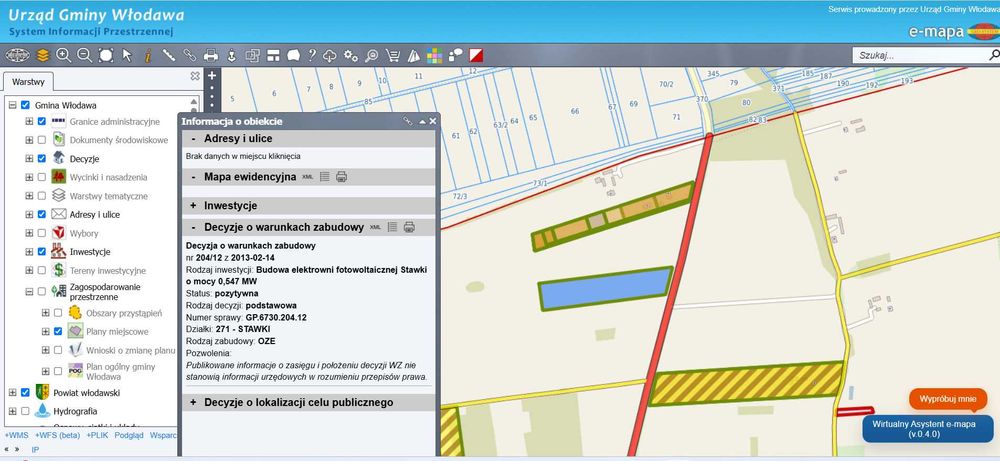The height and width of the screenshot is (461, 1000).
Task: Open the print tool in toolbar
Action: pyautogui.click(x=210, y=55)
